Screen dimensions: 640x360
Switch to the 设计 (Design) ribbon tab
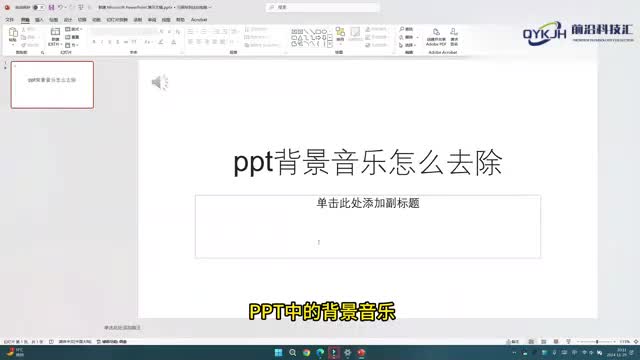click(x=68, y=20)
